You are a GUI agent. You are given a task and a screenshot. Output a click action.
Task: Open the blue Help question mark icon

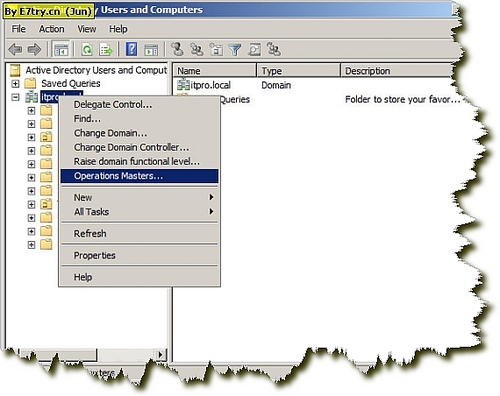[x=131, y=49]
